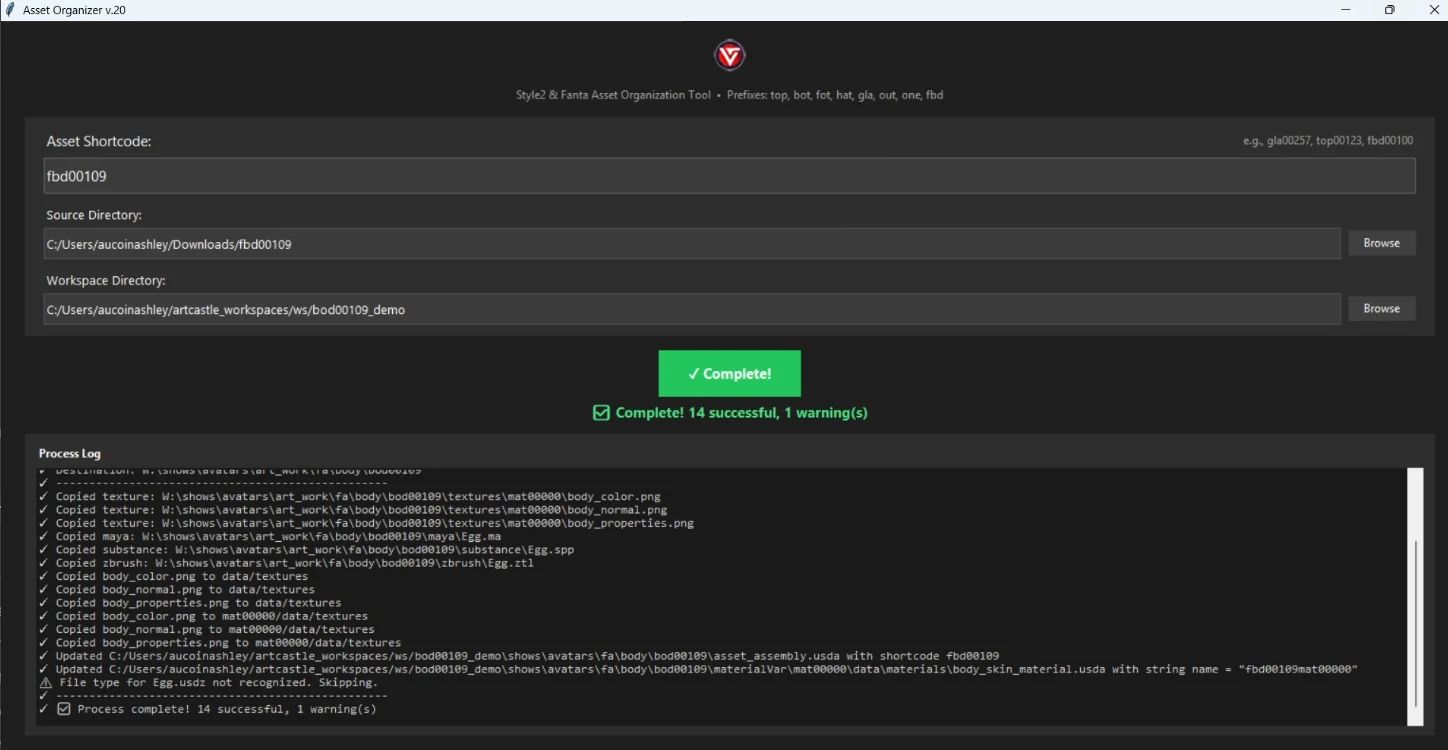1448x750 pixels.
Task: Click the Process Log vertical scrollbar
Action: [1415, 596]
